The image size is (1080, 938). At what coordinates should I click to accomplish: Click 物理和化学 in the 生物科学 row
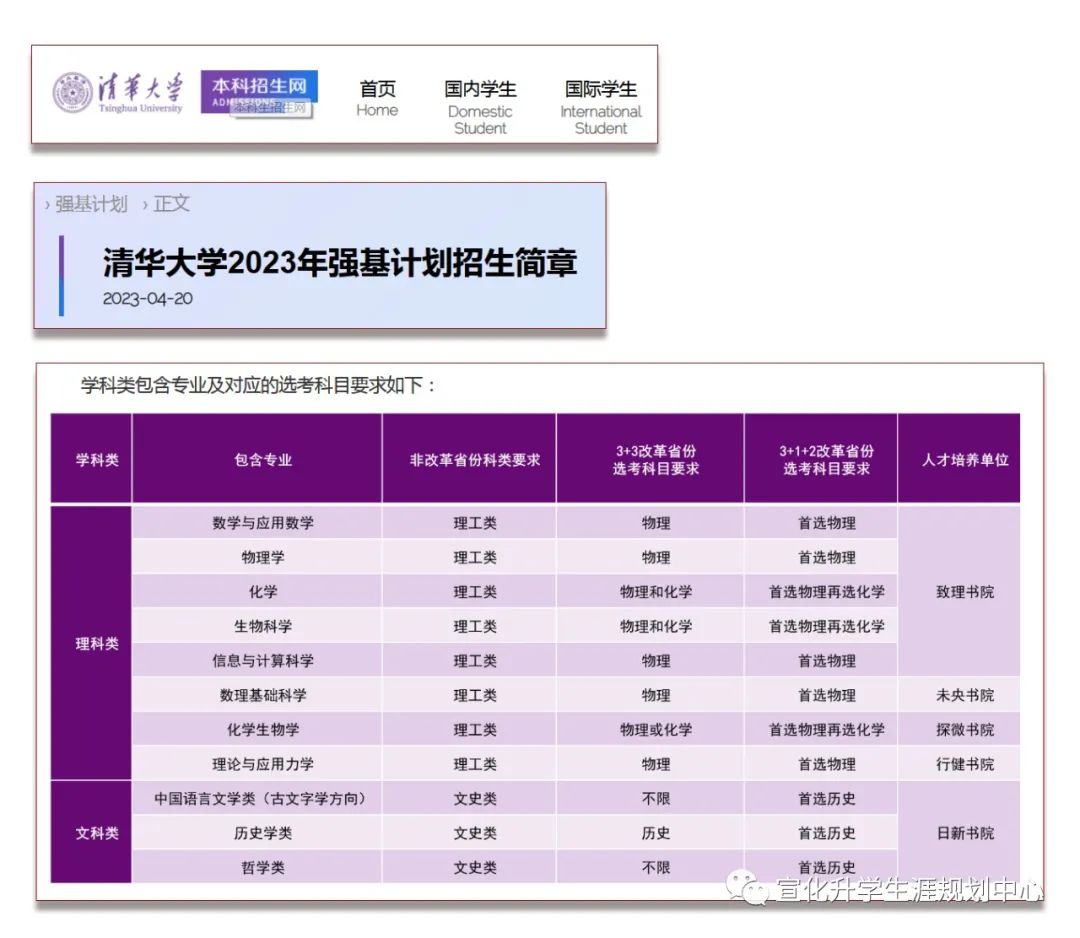[650, 626]
